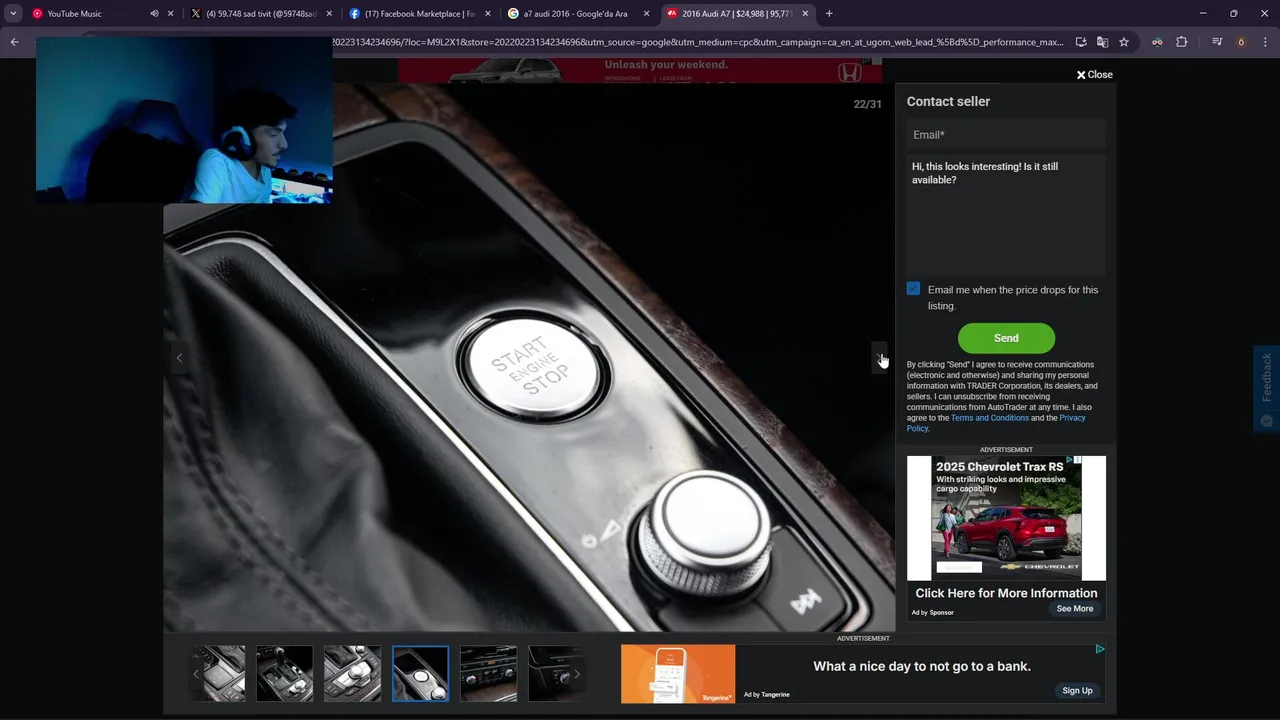The height and width of the screenshot is (720, 1280).
Task: Select the first touchpad thumbnail in strip
Action: pos(224,673)
